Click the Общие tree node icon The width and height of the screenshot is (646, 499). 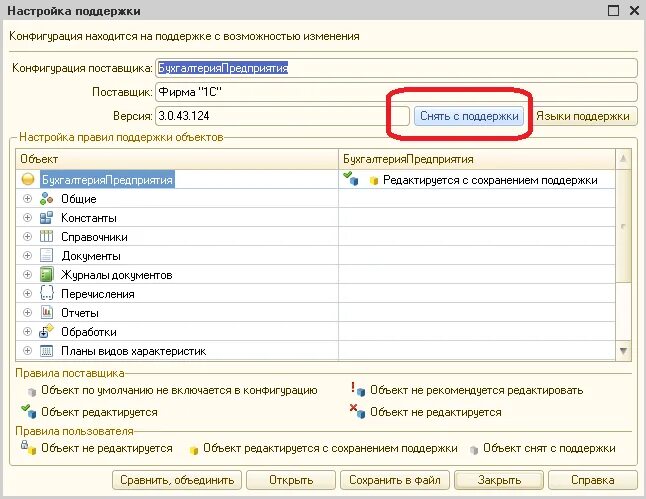pyautogui.click(x=47, y=199)
